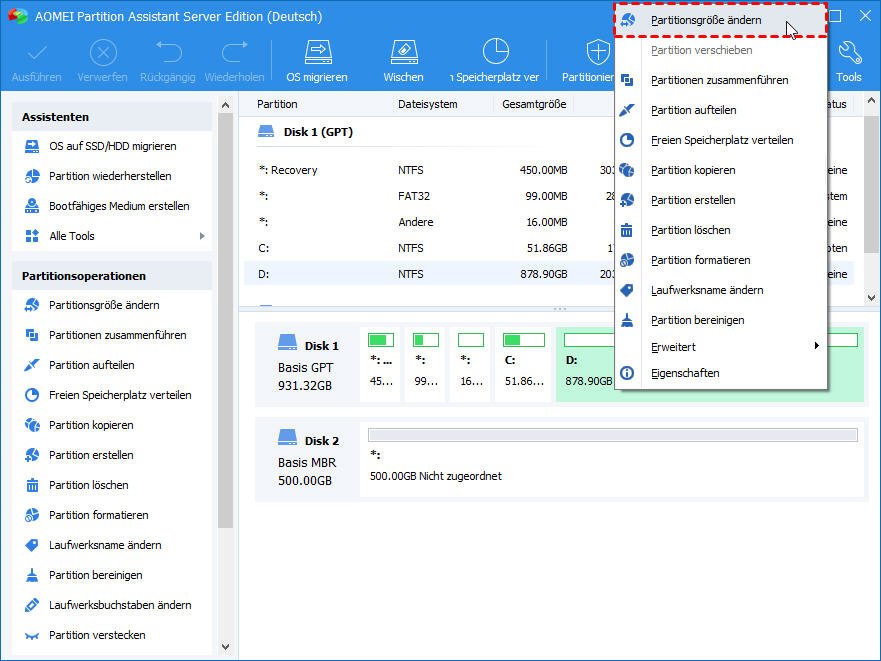Select Partition formatieren in the context menu
The image size is (881, 661).
[721, 260]
